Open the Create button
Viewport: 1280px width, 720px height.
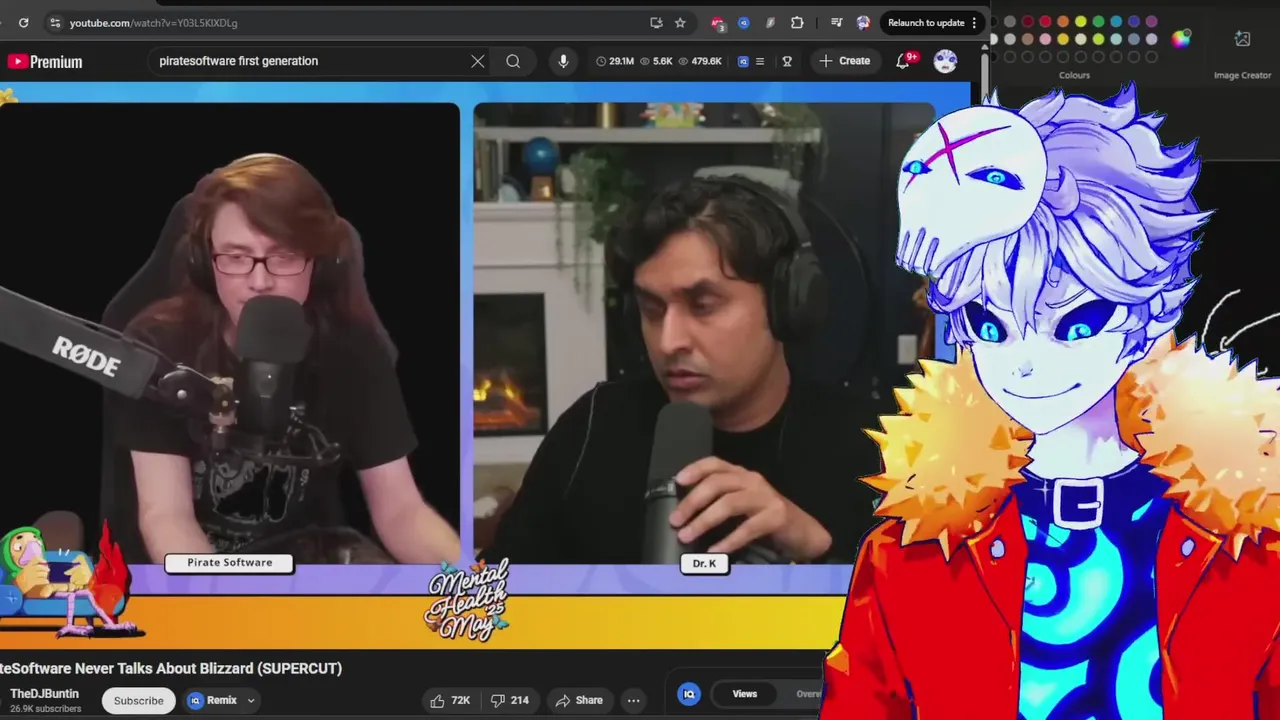845,61
